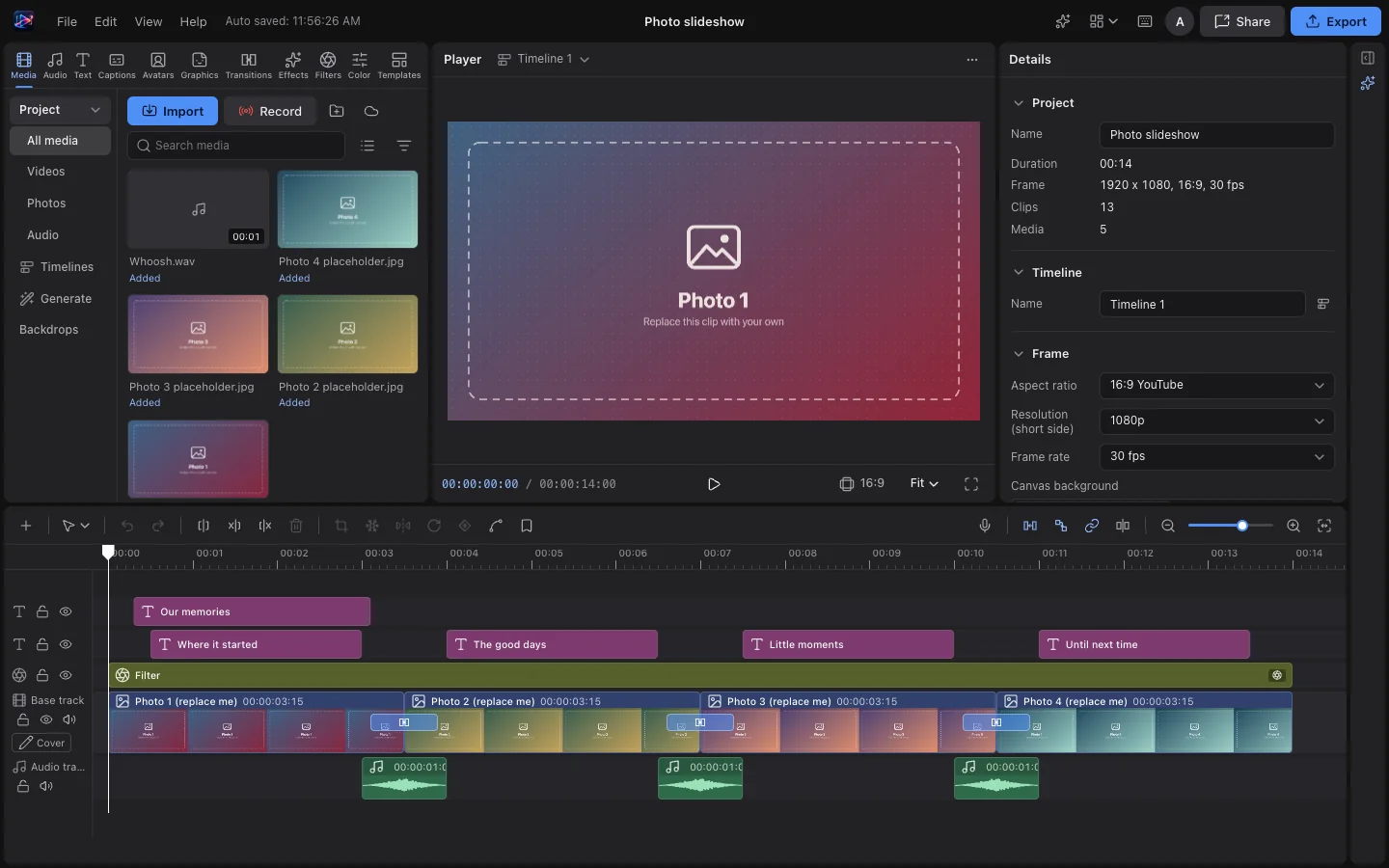Click the timeline zoom slider handle
Viewport: 1389px width, 868px height.
tap(1242, 526)
